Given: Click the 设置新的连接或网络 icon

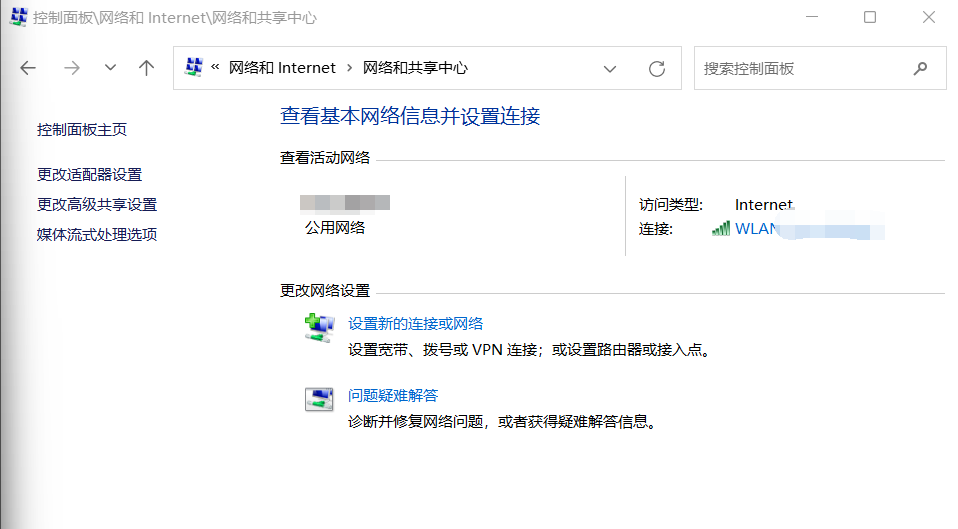Looking at the screenshot, I should click(318, 328).
